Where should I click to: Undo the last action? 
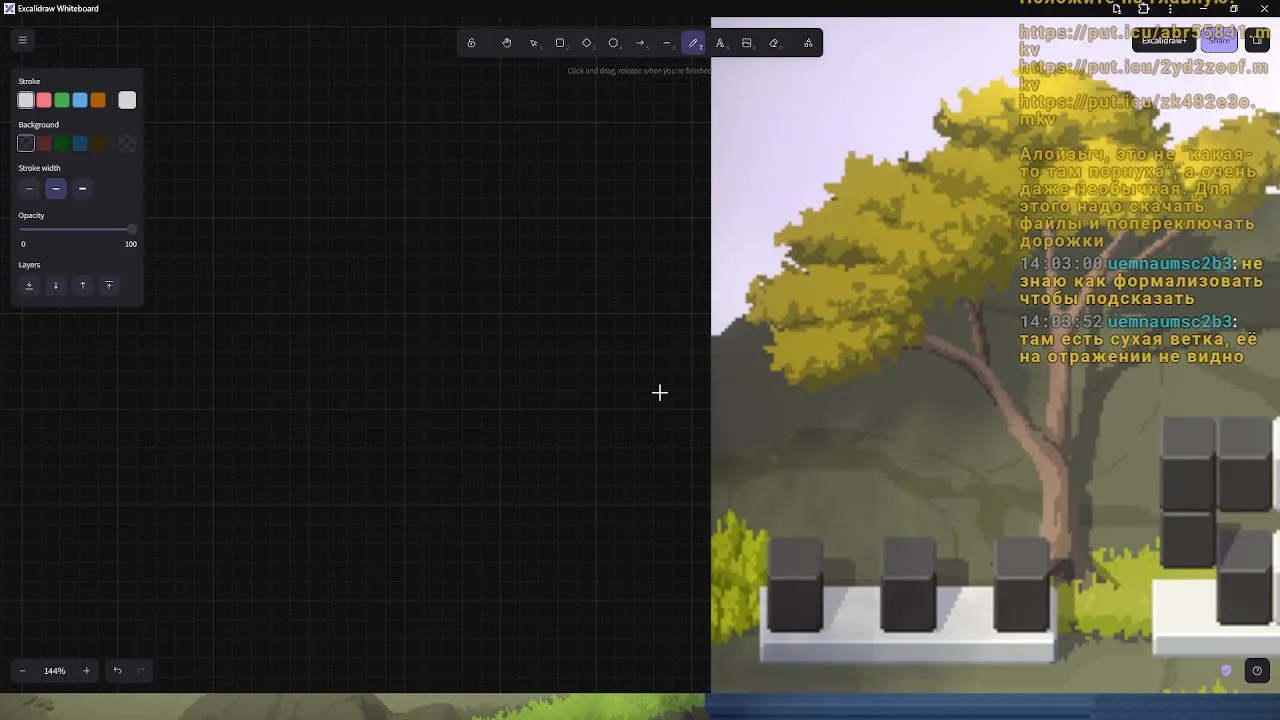point(117,671)
